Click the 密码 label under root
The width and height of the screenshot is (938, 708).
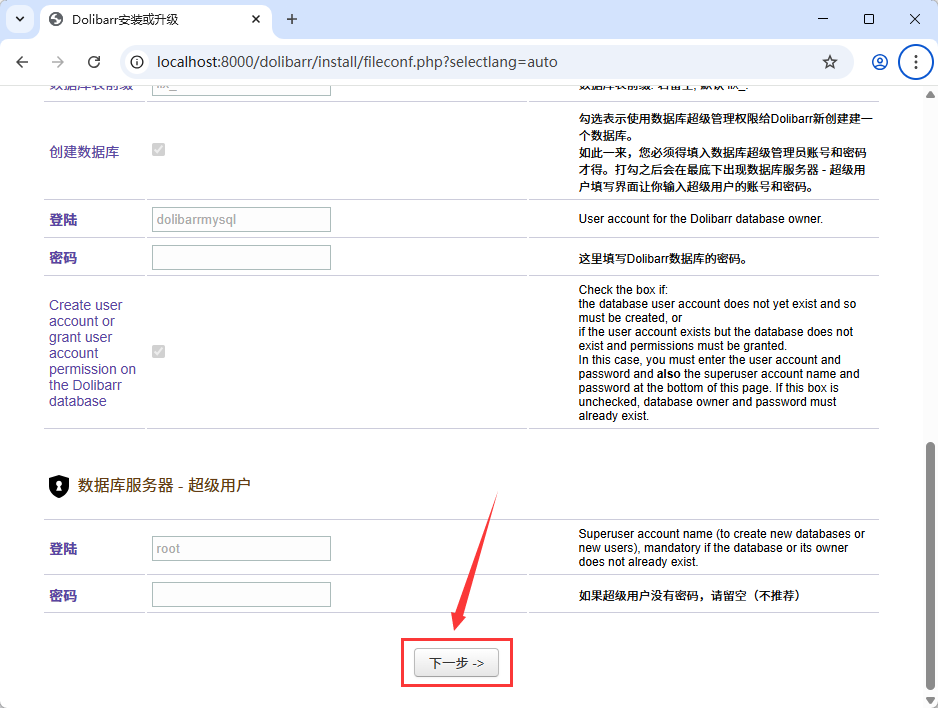[x=63, y=596]
